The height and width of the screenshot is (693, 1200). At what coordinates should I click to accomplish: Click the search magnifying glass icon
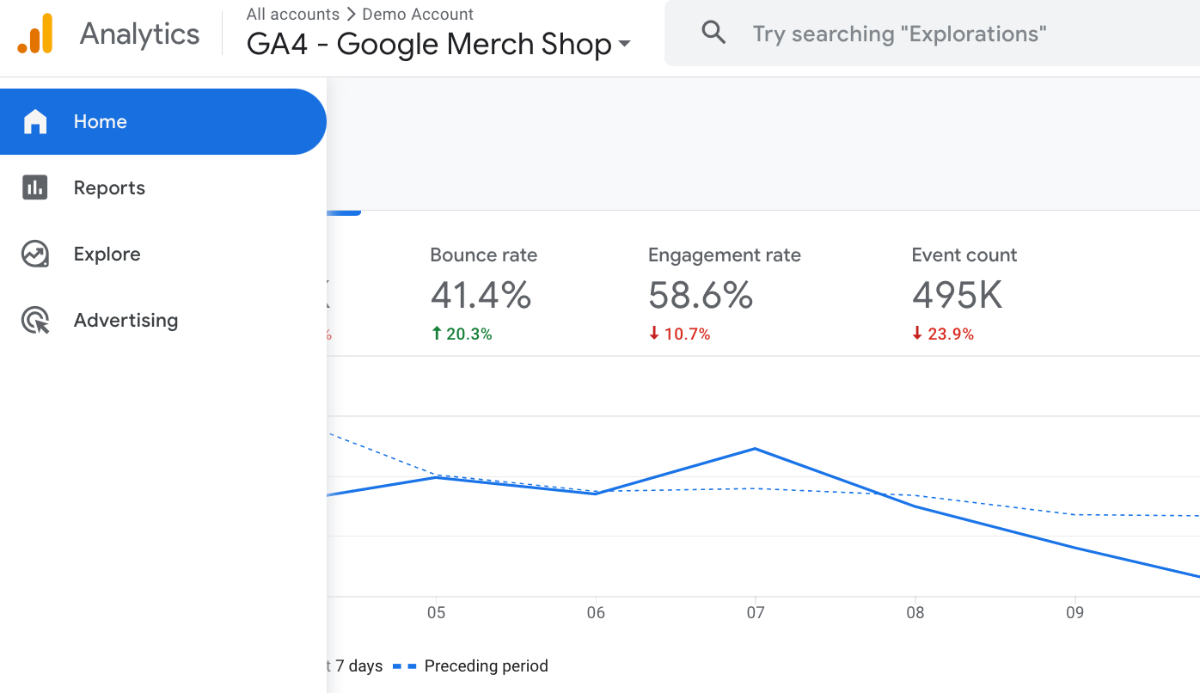tap(713, 32)
